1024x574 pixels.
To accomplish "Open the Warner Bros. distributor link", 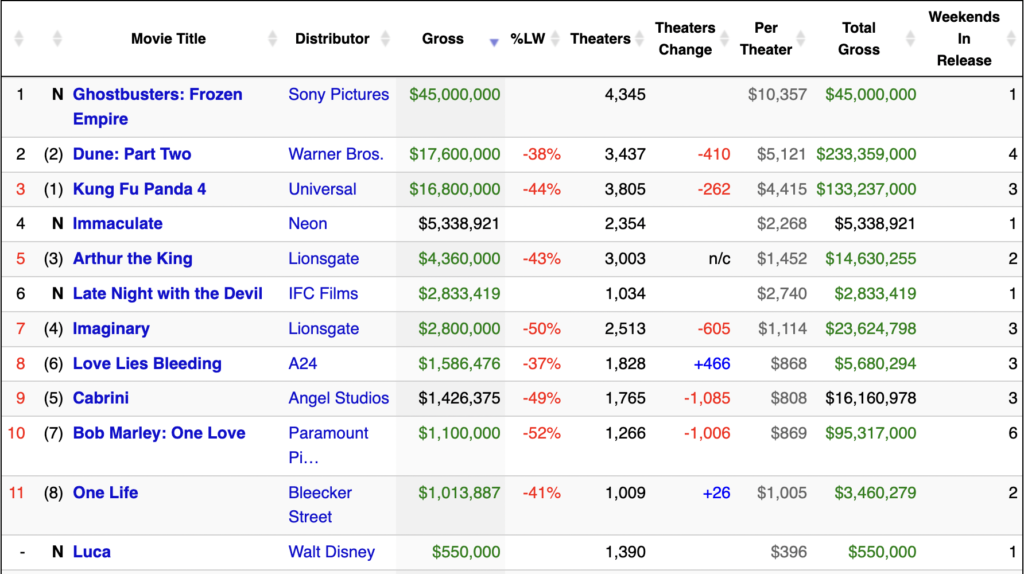I will pos(336,154).
